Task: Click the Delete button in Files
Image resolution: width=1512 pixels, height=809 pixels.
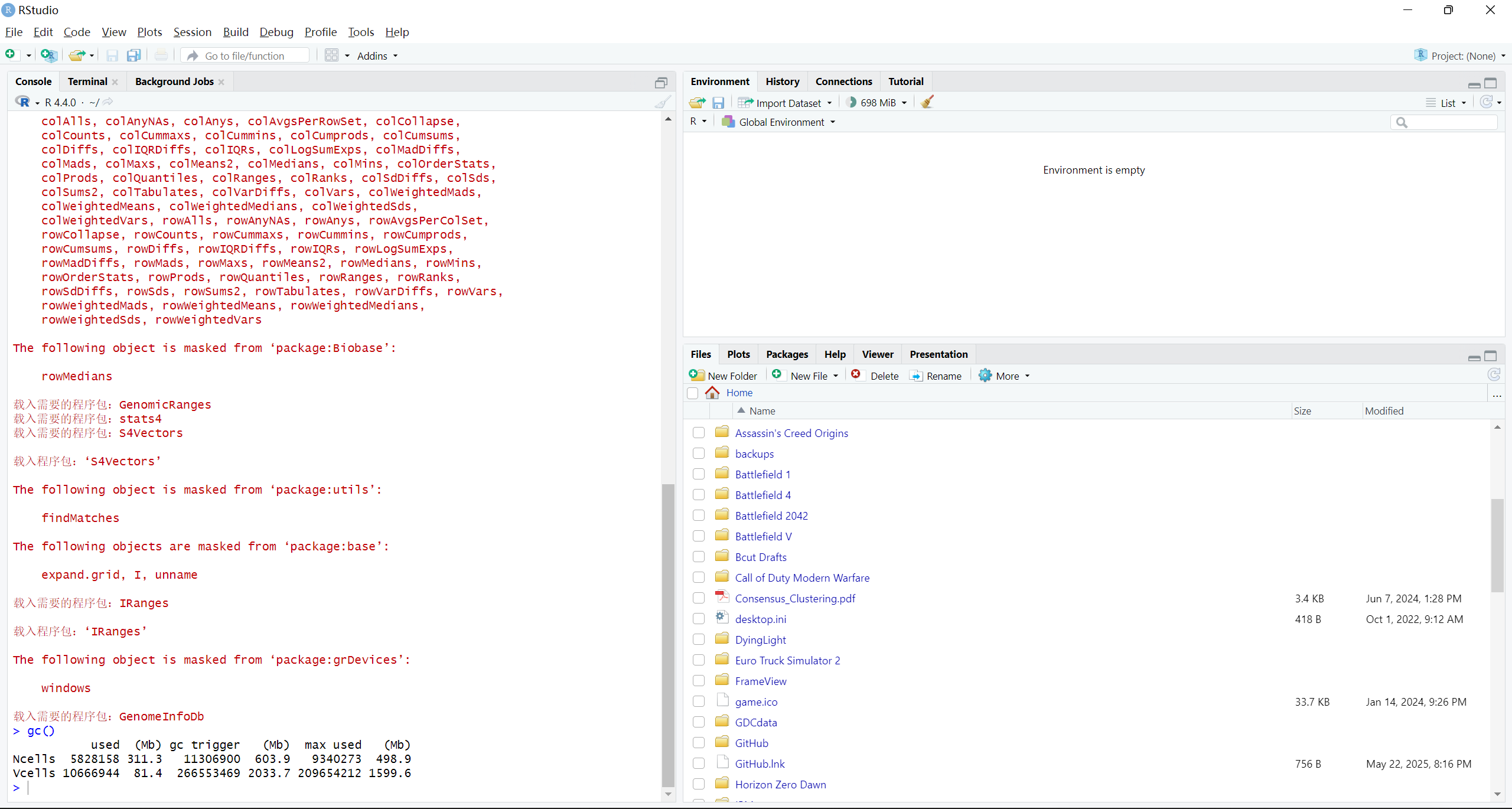Action: click(875, 376)
